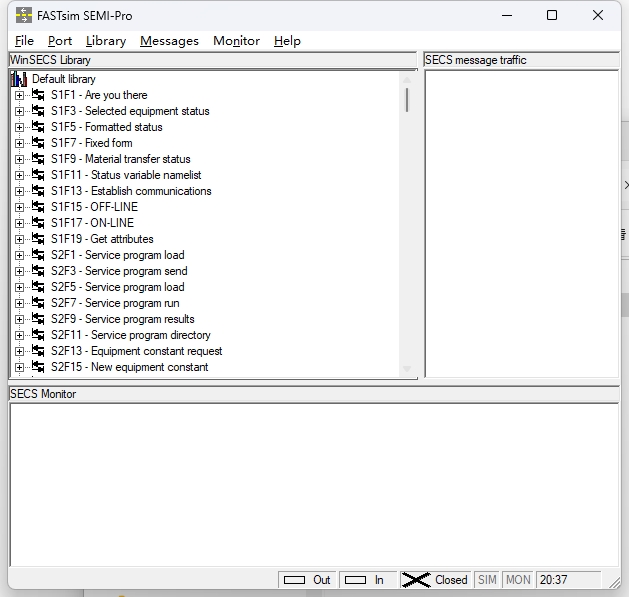The image size is (629, 597).
Task: Click the library tree scrollbar thumb
Action: point(407,100)
